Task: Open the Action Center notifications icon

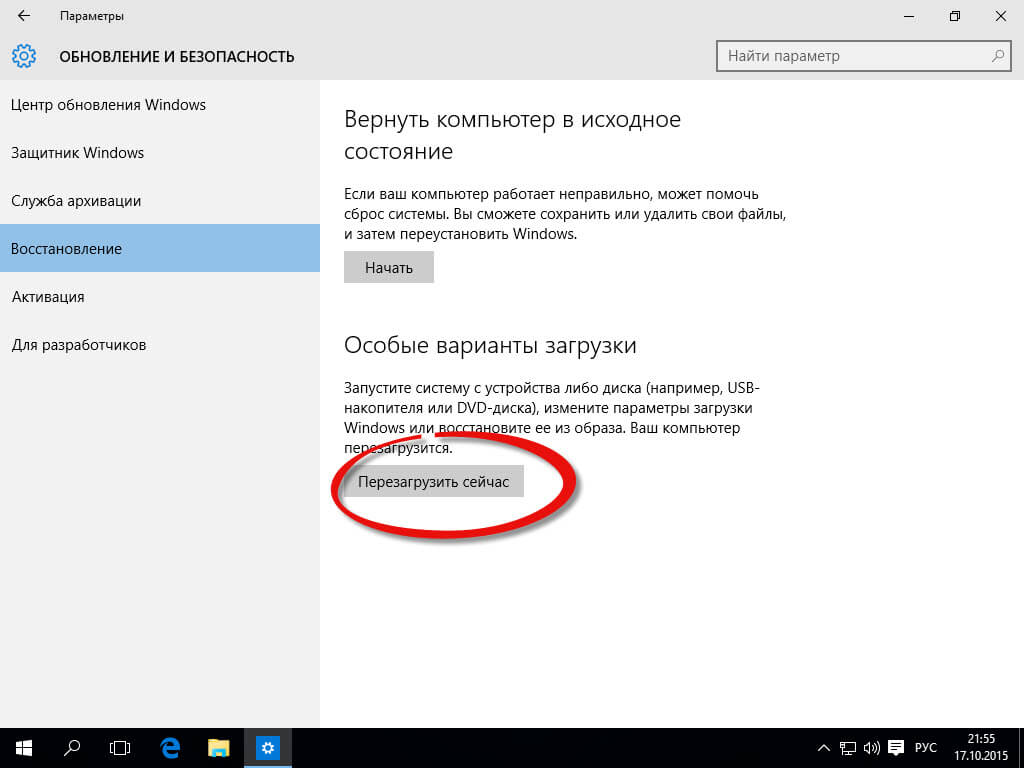Action: (x=896, y=748)
